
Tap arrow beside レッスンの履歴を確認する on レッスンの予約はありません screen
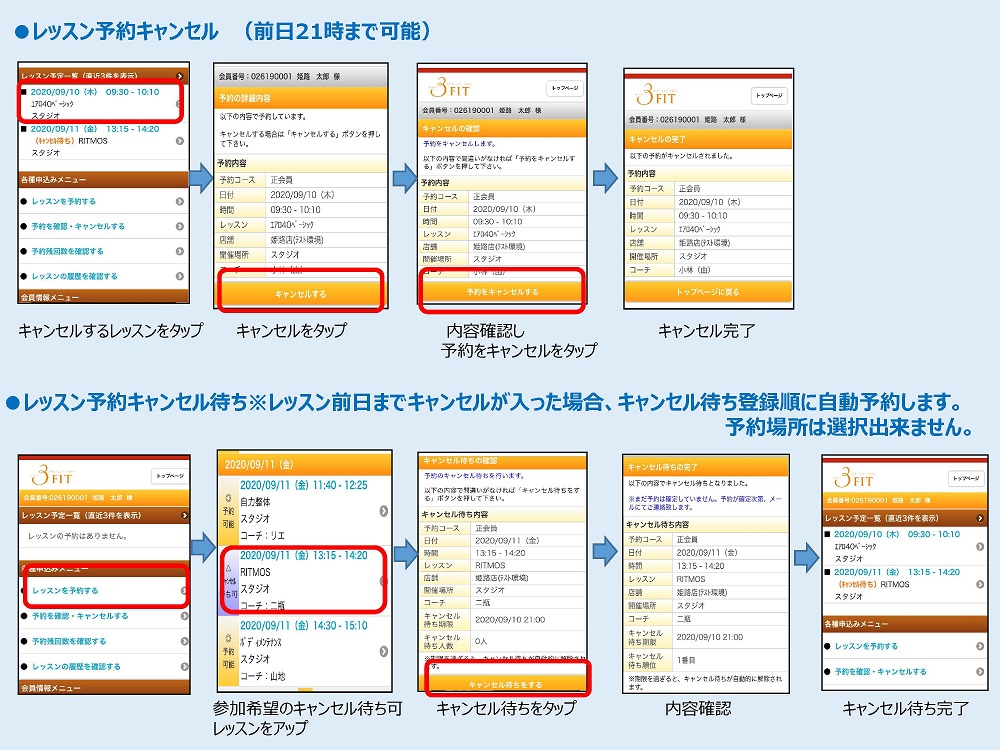coord(184,666)
